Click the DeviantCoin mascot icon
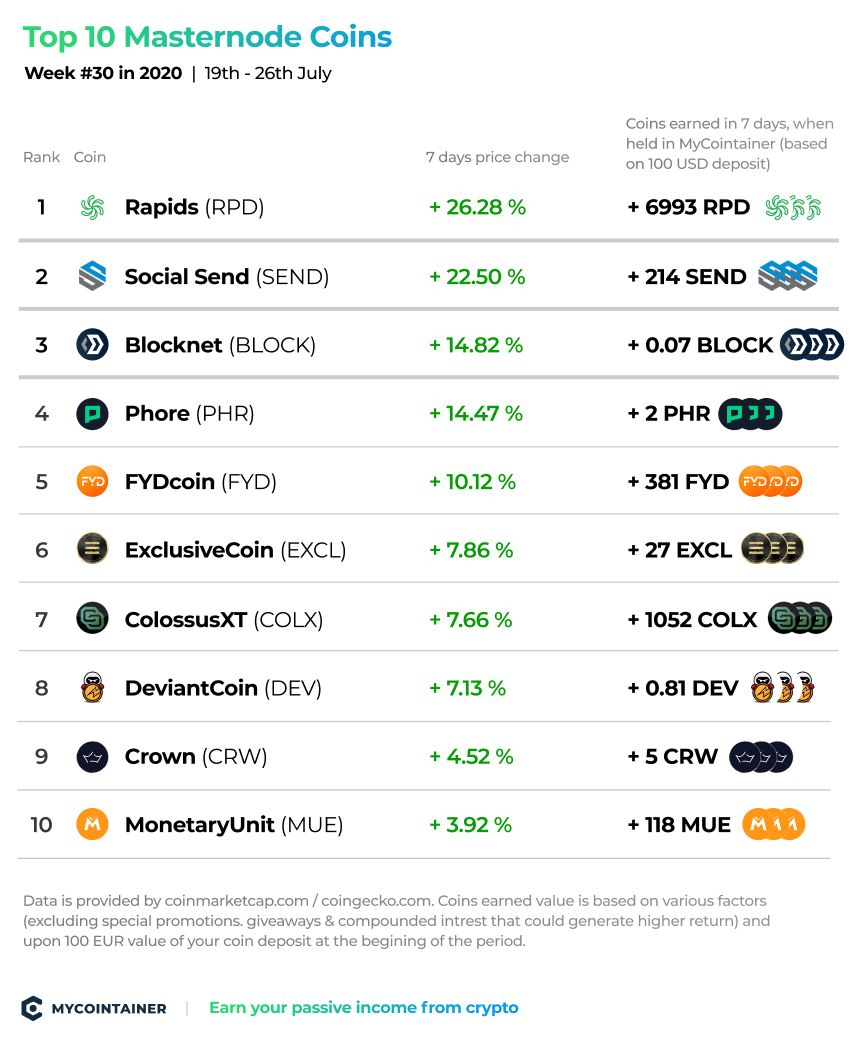This screenshot has height=1056, width=858. [92, 688]
